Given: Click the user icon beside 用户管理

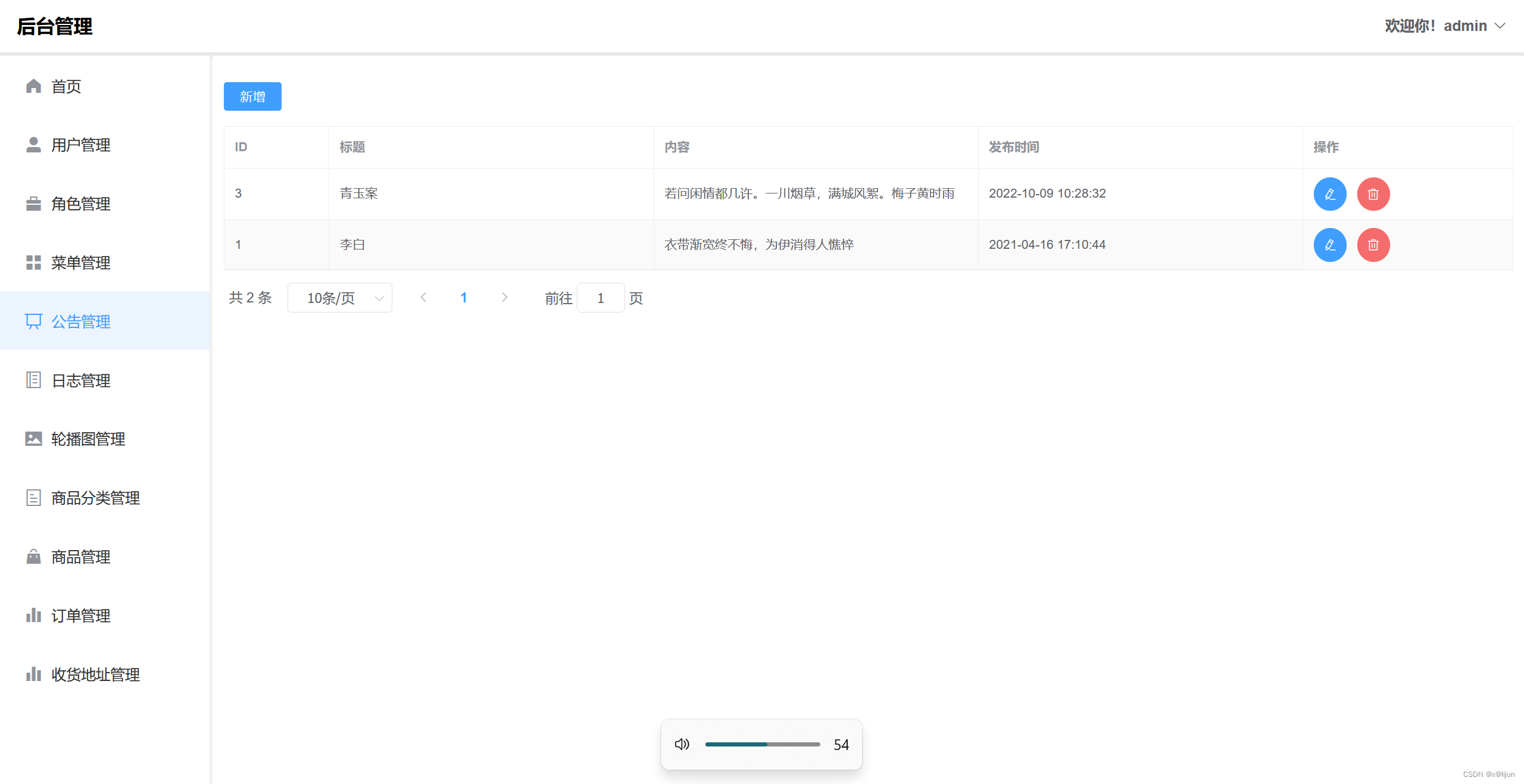Looking at the screenshot, I should click(33, 145).
